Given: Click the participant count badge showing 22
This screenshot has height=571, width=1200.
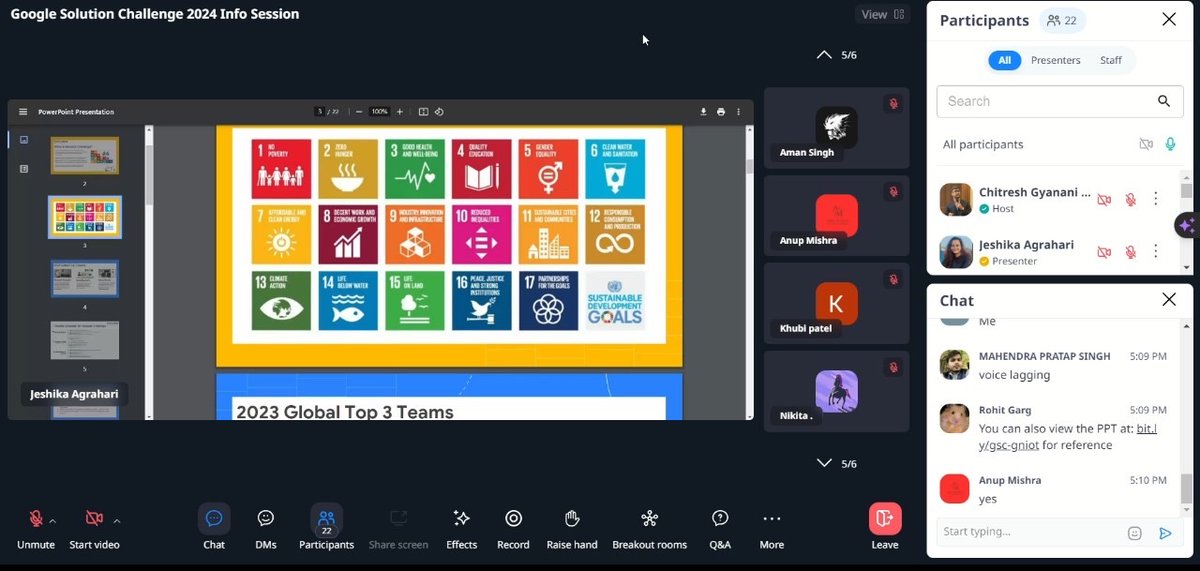Looking at the screenshot, I should (1062, 20).
